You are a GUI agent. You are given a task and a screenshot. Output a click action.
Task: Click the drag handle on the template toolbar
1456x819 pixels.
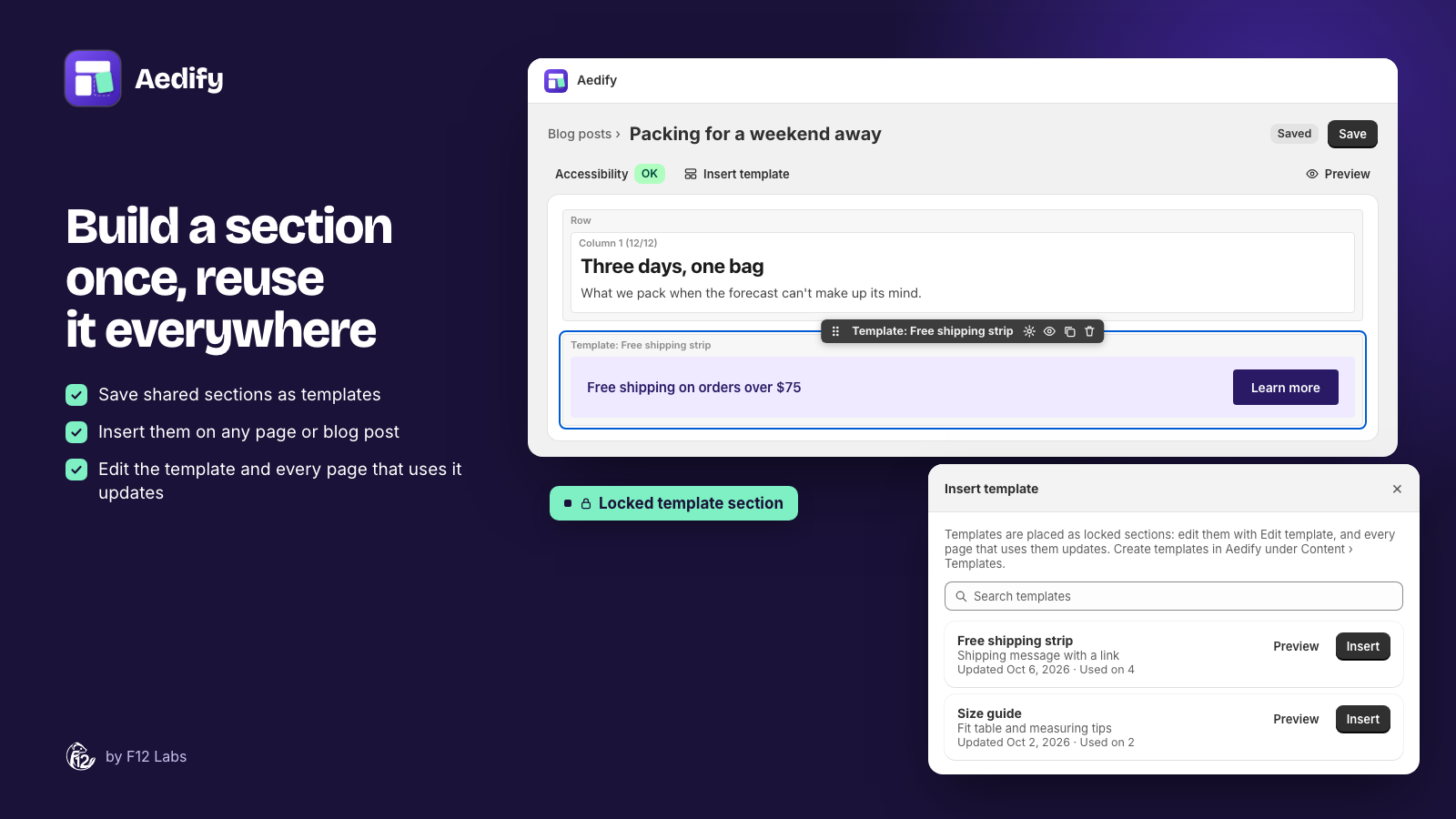(x=835, y=331)
